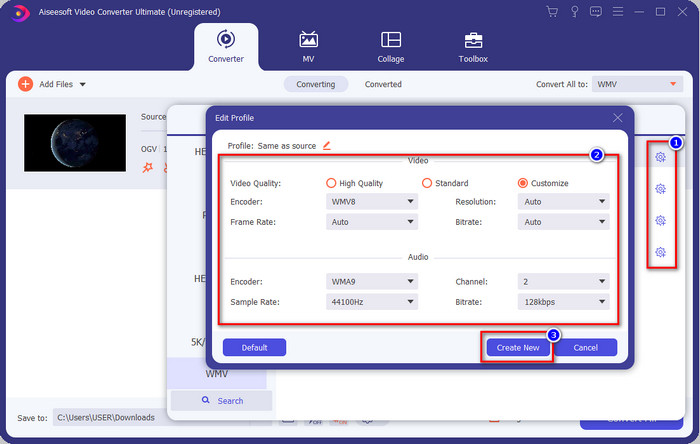Switch to the MV tab
The height and width of the screenshot is (444, 700).
pos(308,47)
